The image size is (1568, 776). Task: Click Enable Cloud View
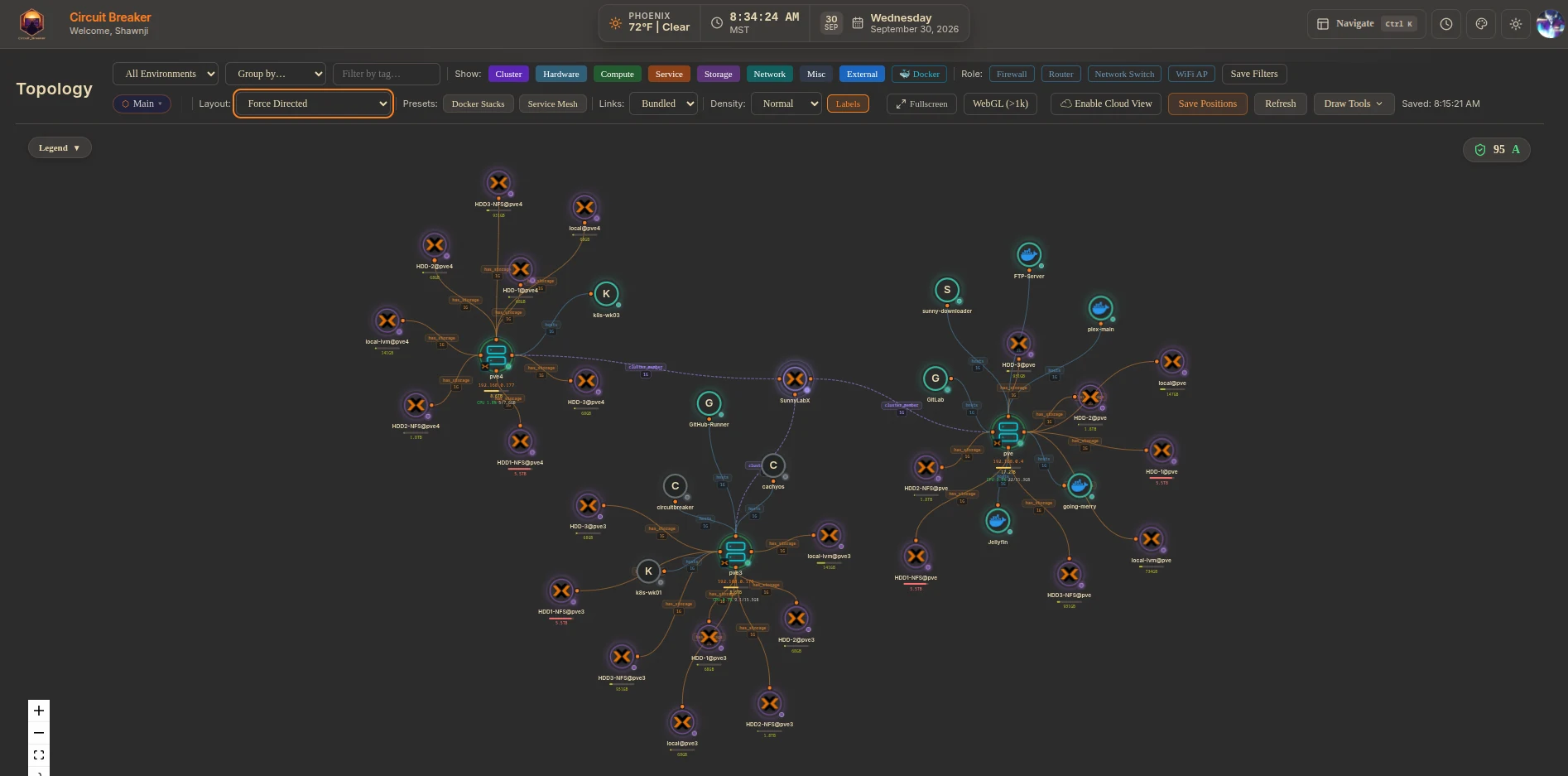click(x=1106, y=104)
